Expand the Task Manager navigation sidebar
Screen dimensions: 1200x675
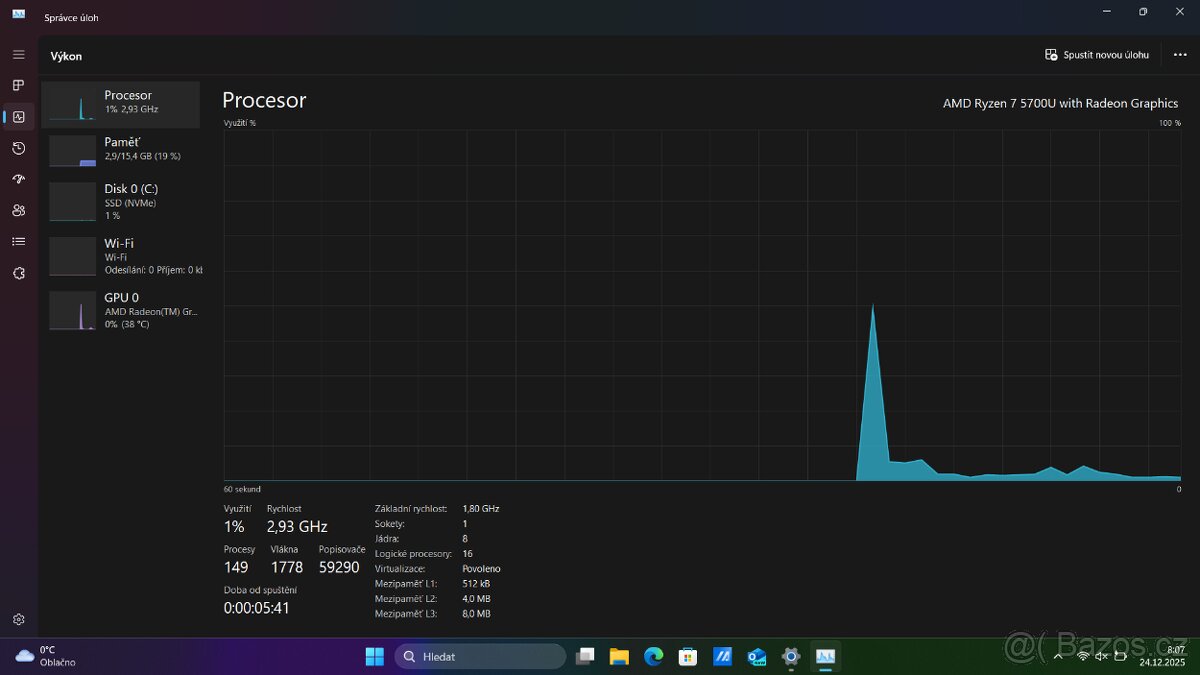click(x=18, y=54)
